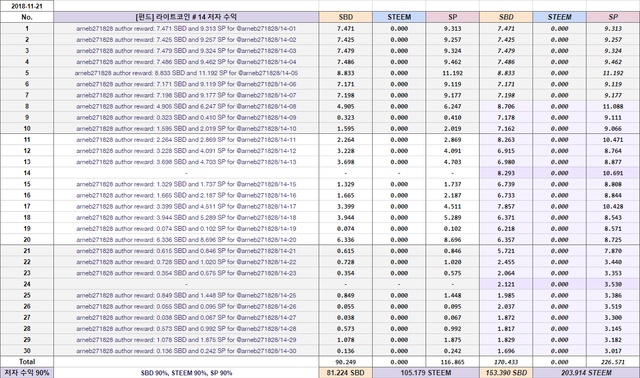
Task: Select the right-side SP value 3.530
Action: (x=613, y=284)
